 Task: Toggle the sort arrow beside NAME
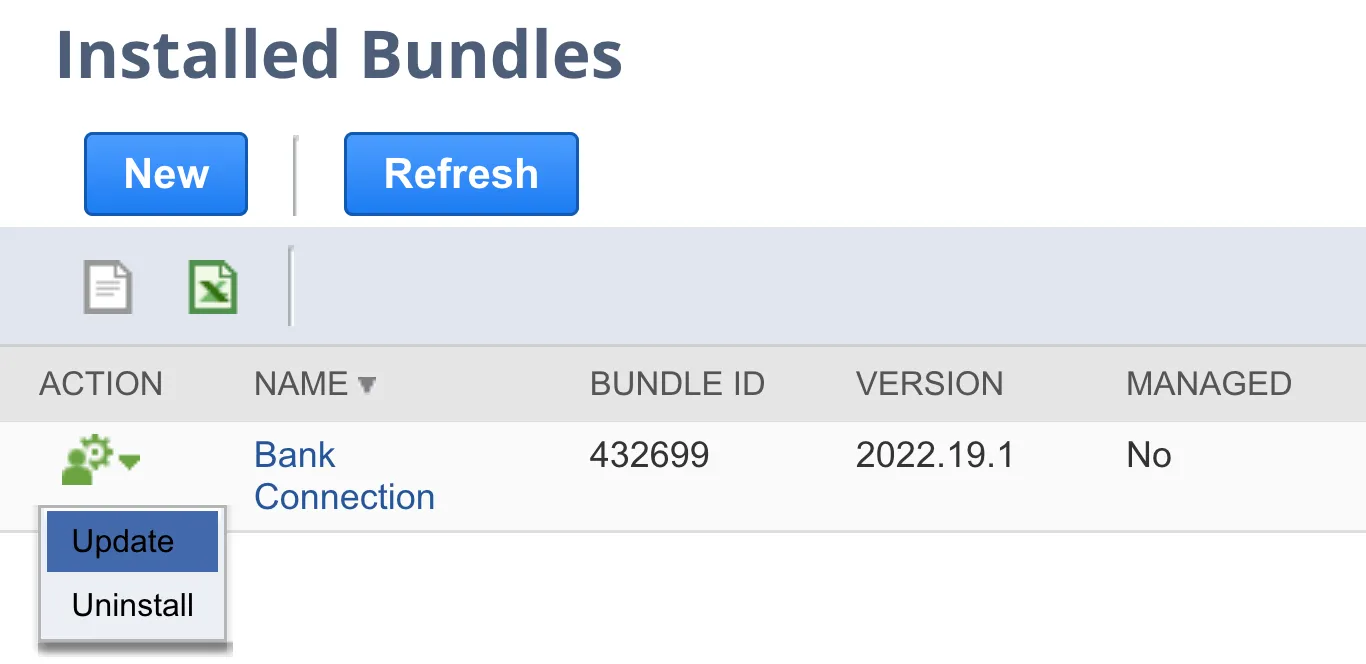pyautogui.click(x=367, y=384)
